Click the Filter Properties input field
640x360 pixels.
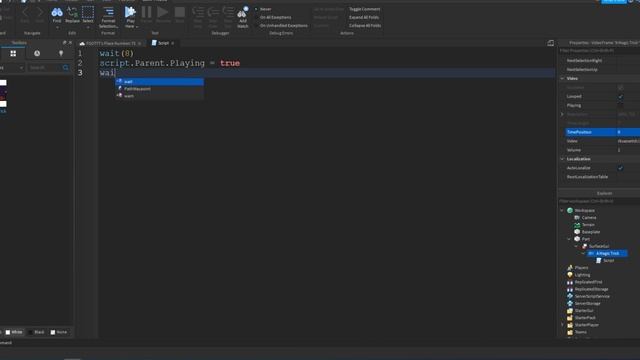pyautogui.click(x=599, y=51)
